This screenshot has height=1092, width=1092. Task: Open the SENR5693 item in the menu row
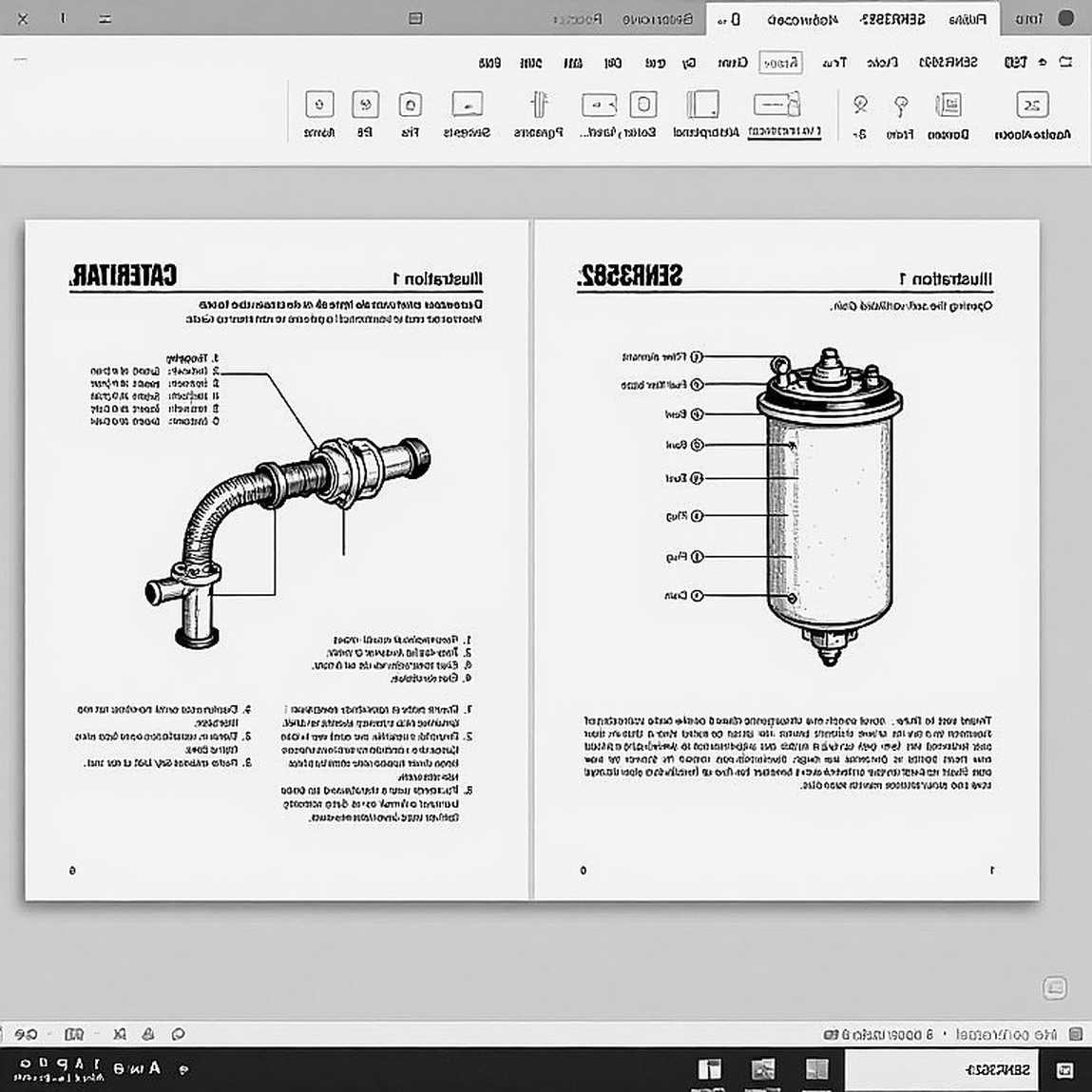(x=948, y=63)
